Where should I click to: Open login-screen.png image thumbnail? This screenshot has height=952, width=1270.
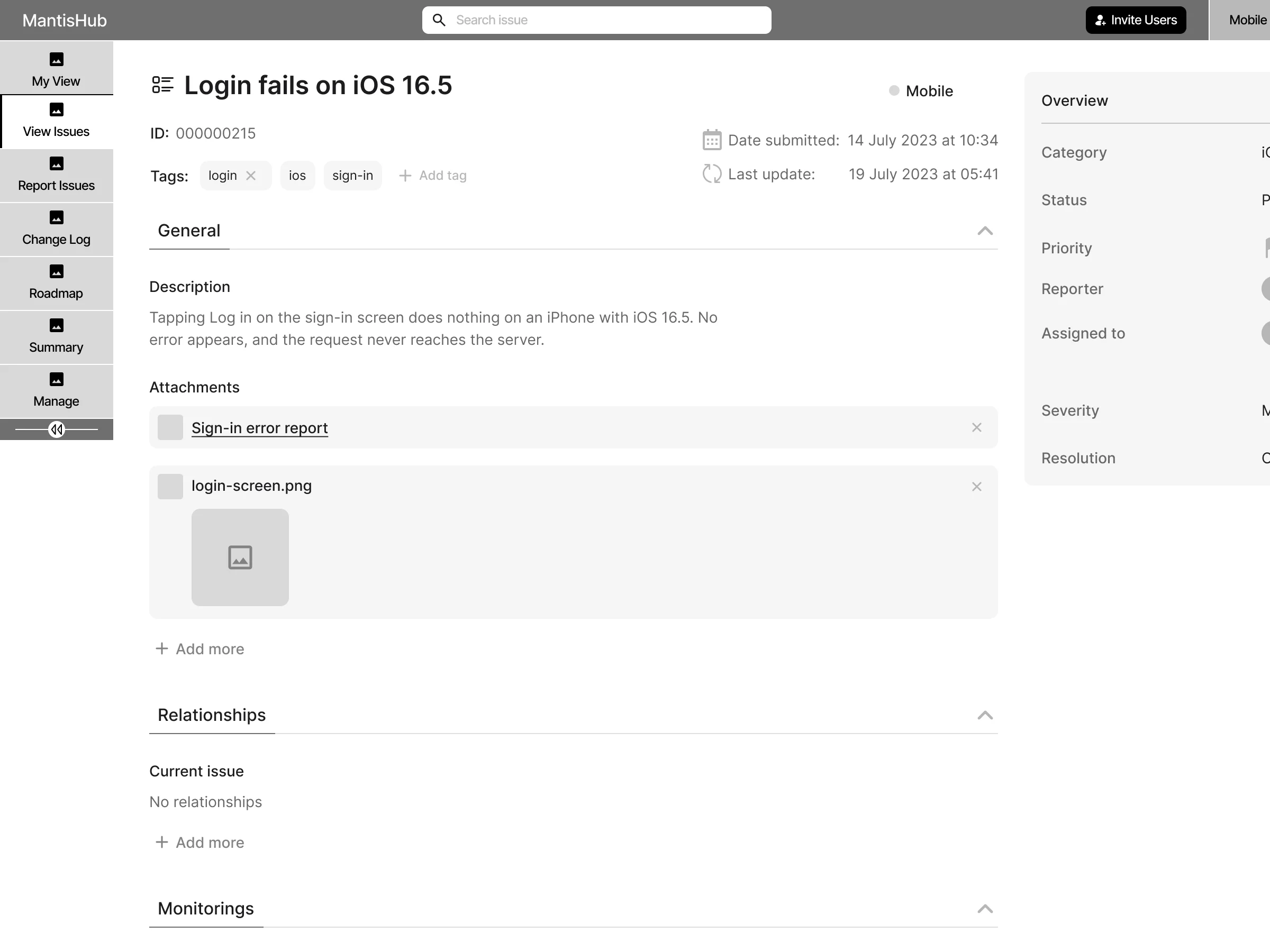240,557
